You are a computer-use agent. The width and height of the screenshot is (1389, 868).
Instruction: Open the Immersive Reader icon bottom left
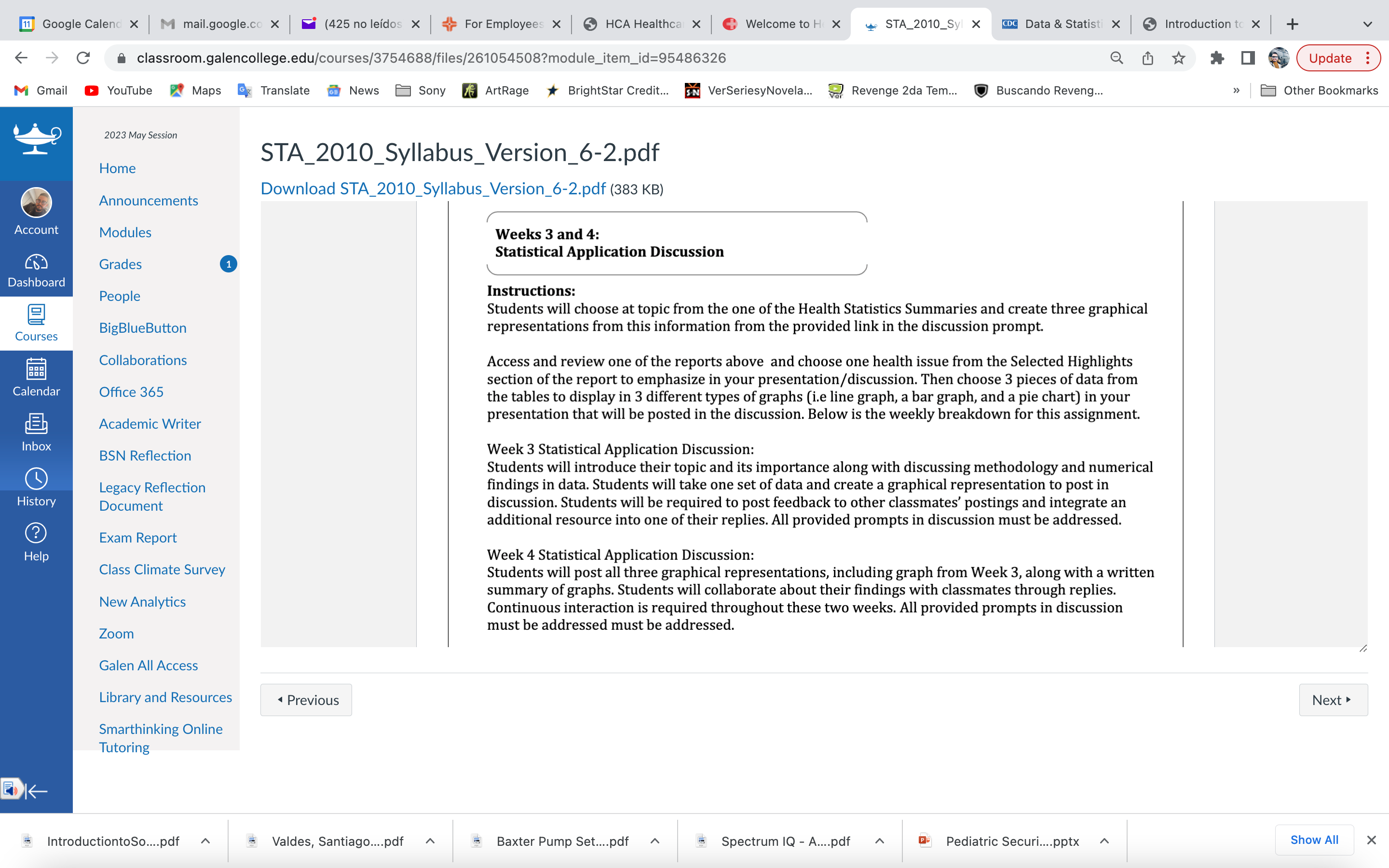(11, 789)
